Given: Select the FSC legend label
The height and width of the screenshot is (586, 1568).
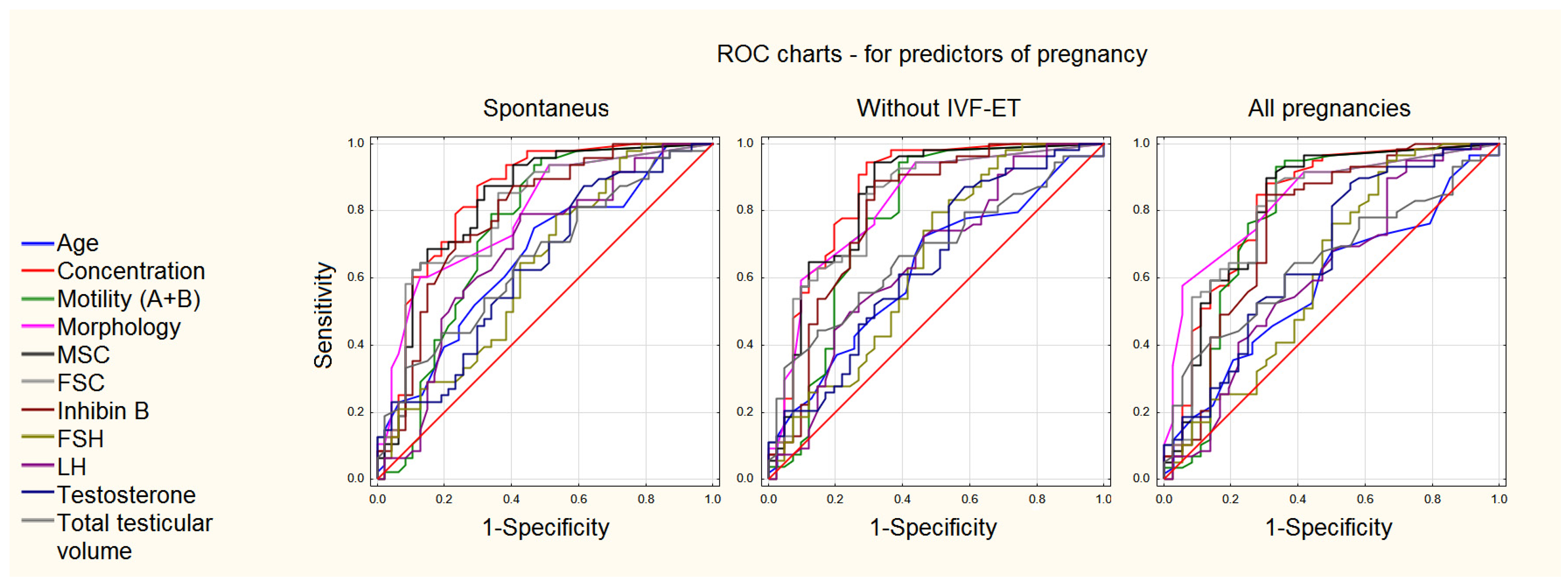Looking at the screenshot, I should tap(81, 383).
